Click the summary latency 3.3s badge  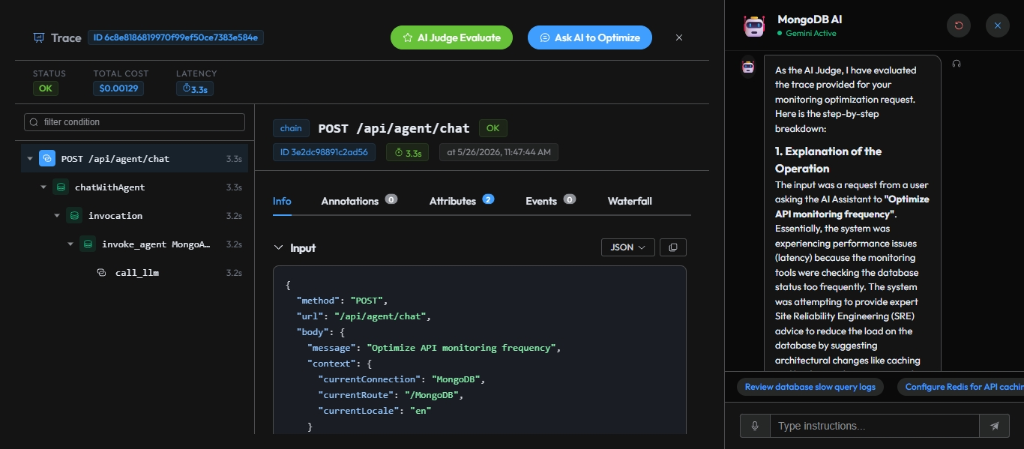pos(195,89)
